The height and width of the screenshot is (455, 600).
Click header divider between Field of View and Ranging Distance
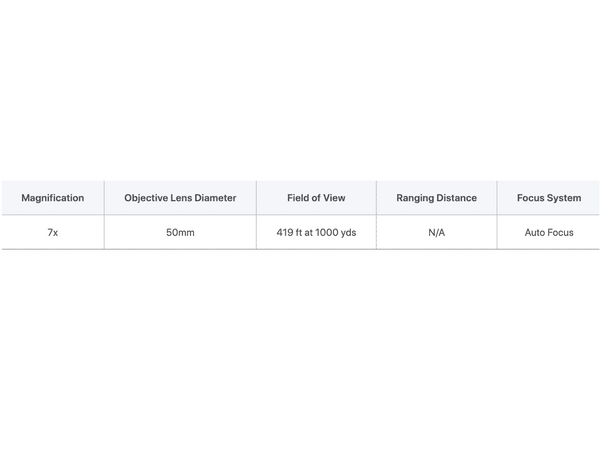tap(376, 198)
